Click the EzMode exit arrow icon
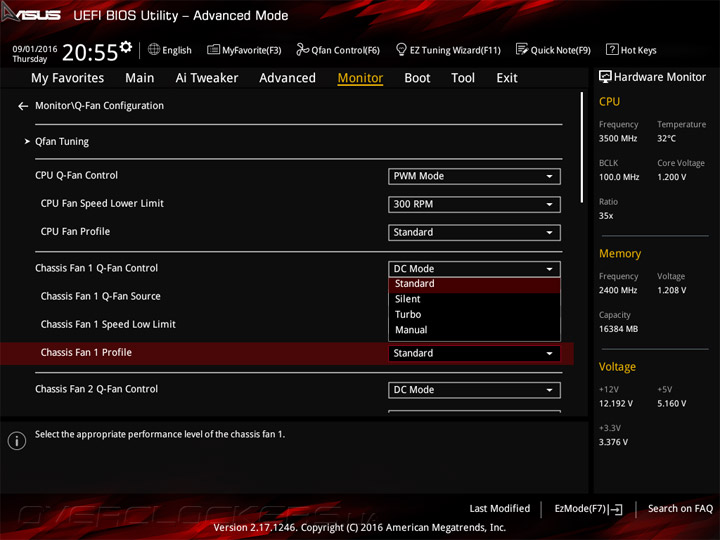Viewport: 720px width, 540px height. pos(616,509)
